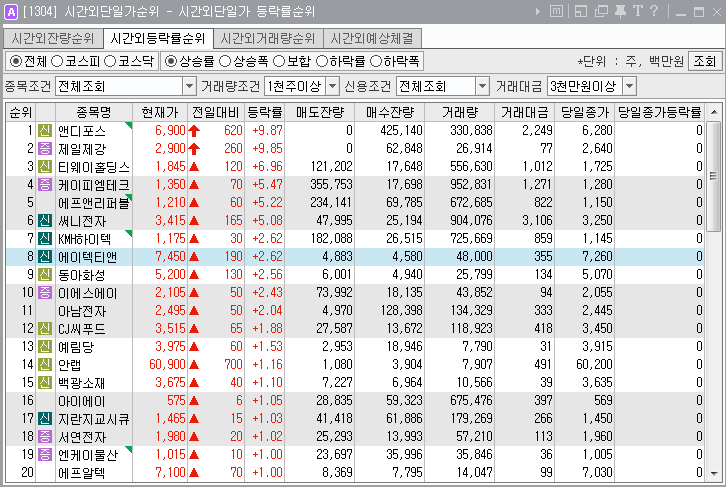Screen dimensions: 726x487
Task: Select the 코스닥 radio button
Action: coord(110,61)
